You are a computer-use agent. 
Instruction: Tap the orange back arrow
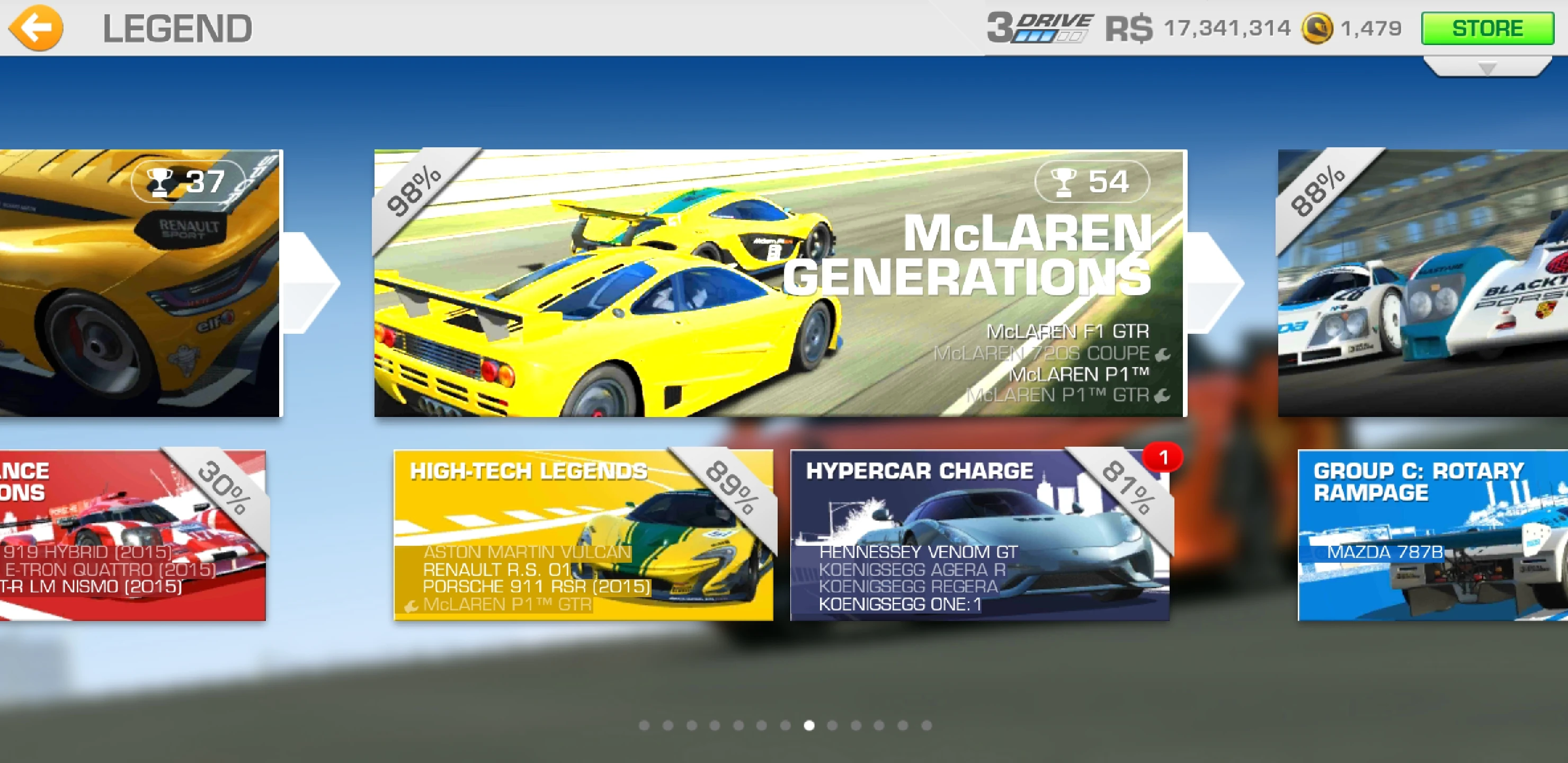pos(37,28)
